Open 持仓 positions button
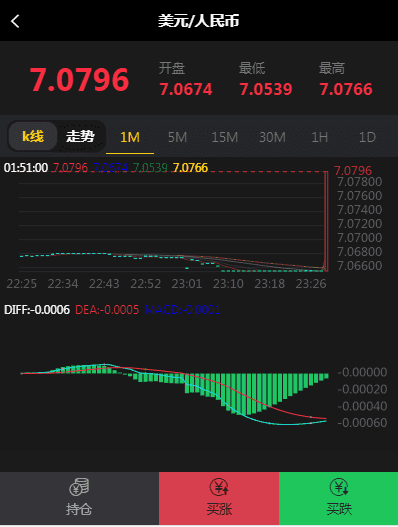This screenshot has width=398, height=527. pyautogui.click(x=79, y=498)
